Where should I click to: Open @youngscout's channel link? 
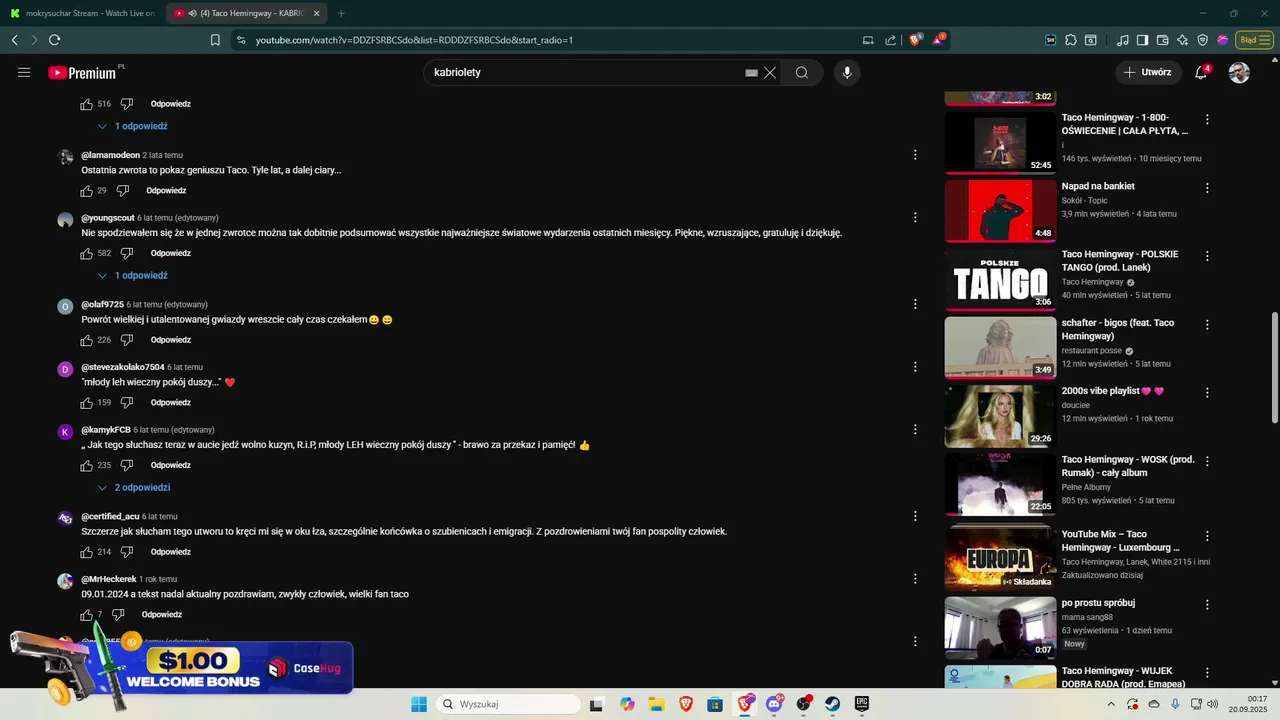click(x=108, y=218)
